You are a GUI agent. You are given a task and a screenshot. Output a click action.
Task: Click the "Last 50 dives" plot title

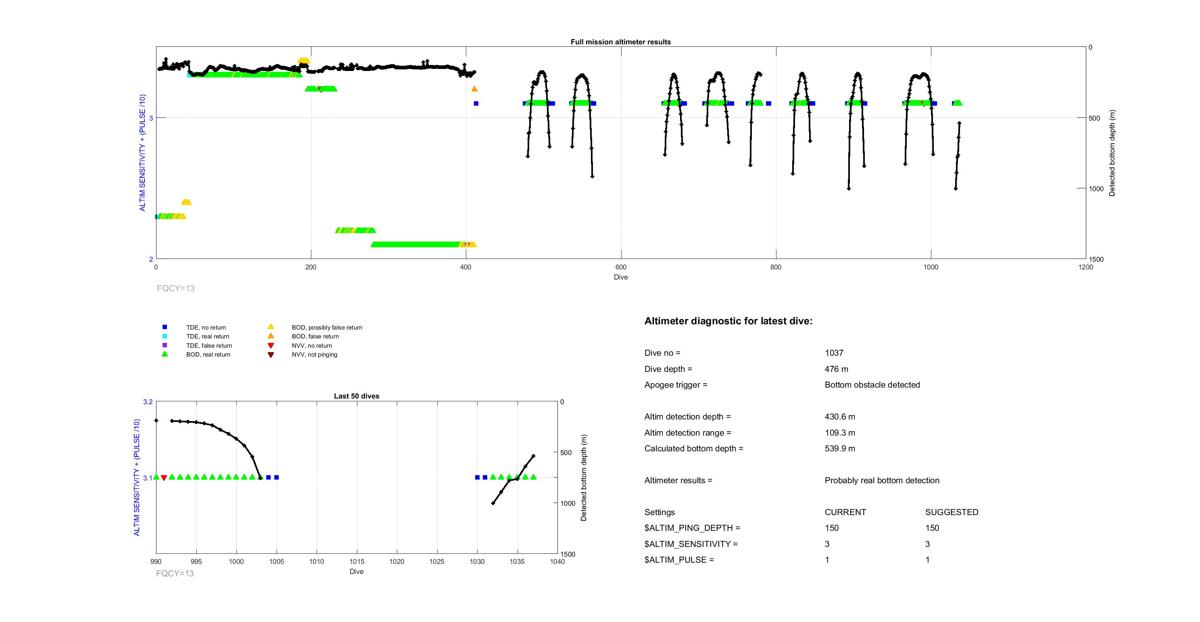356,396
